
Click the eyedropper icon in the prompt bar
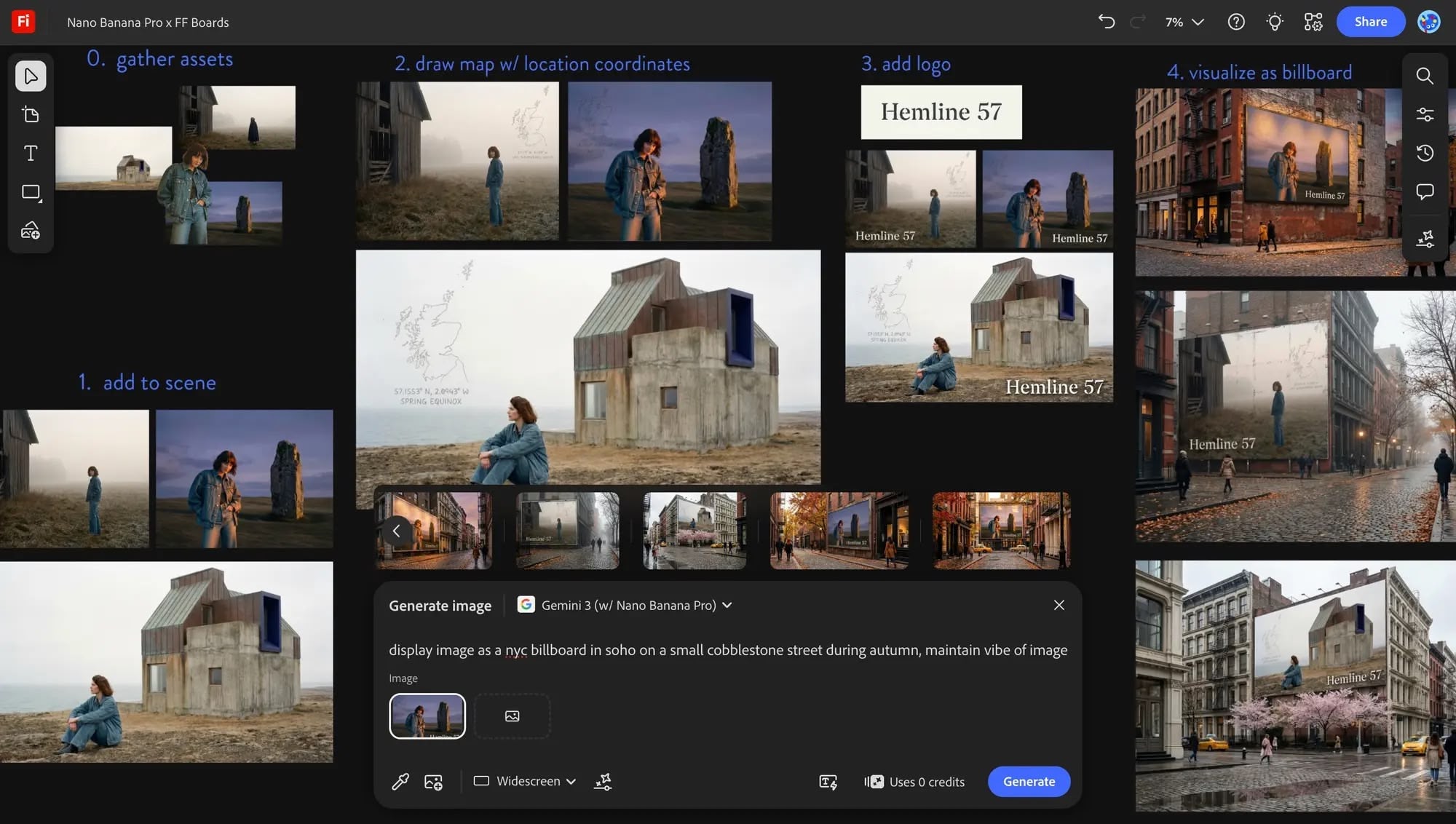(x=399, y=781)
